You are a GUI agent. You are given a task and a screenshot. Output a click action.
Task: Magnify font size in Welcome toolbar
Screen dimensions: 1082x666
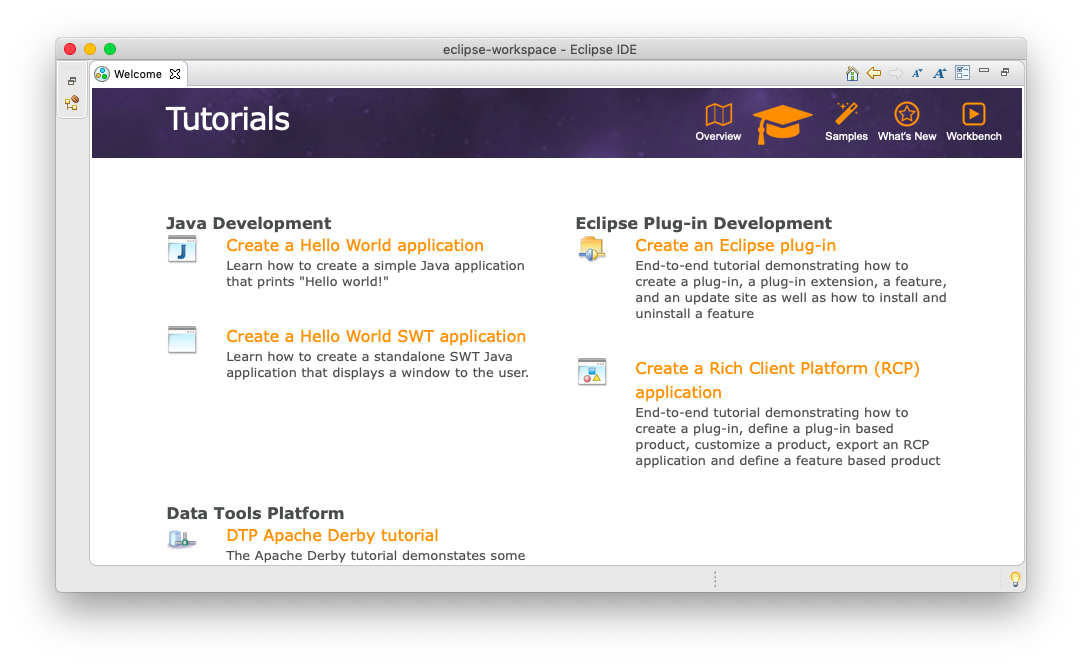tap(939, 73)
